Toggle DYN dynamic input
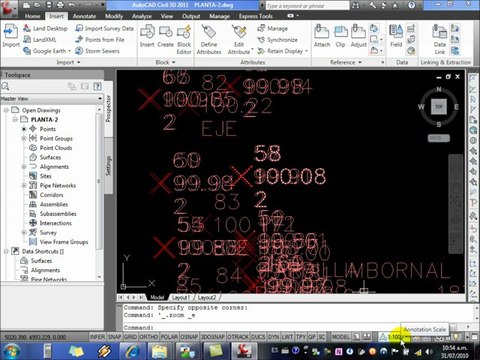This screenshot has height=360, width=480. (x=273, y=337)
